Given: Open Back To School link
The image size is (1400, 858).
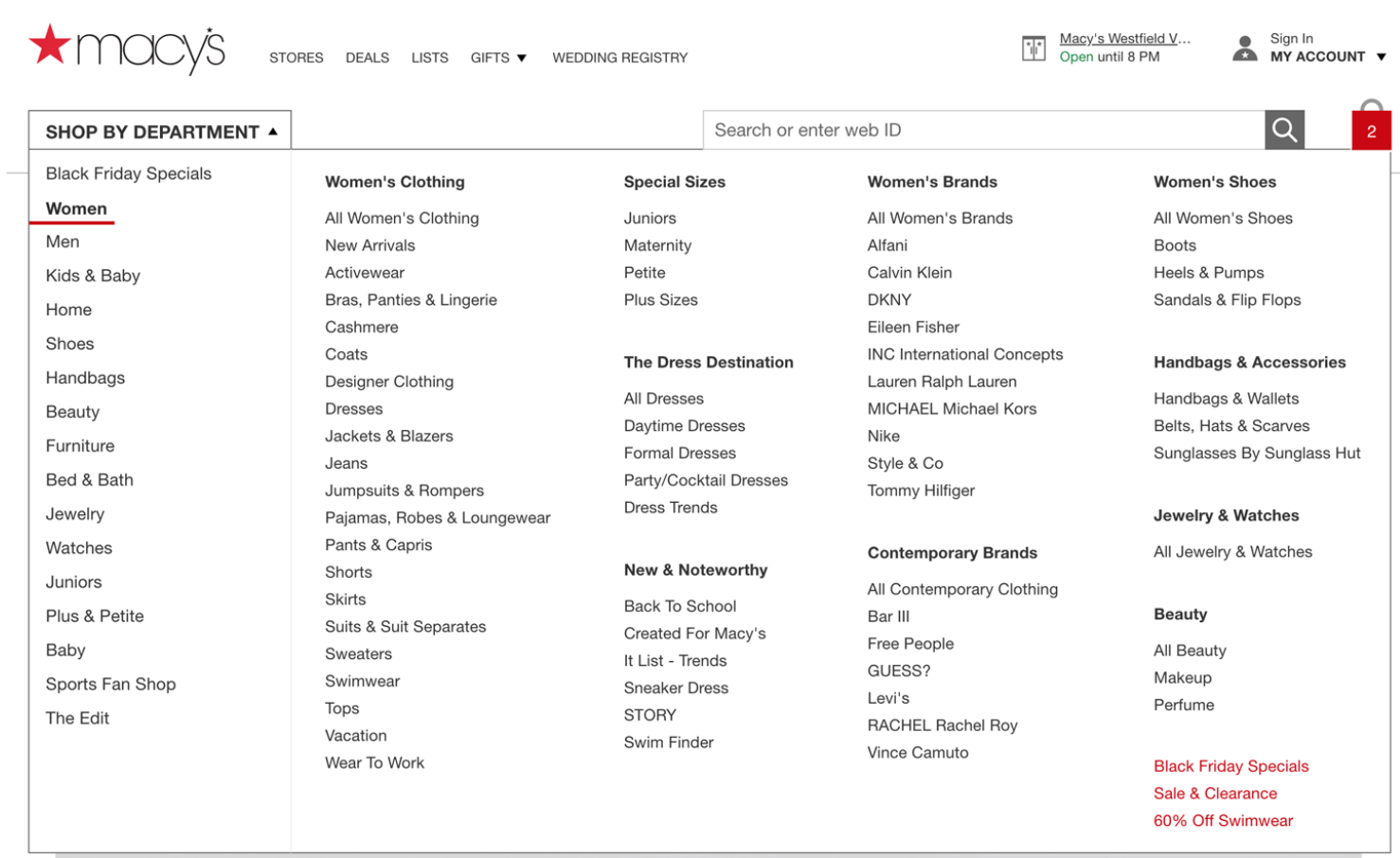Looking at the screenshot, I should coord(680,606).
